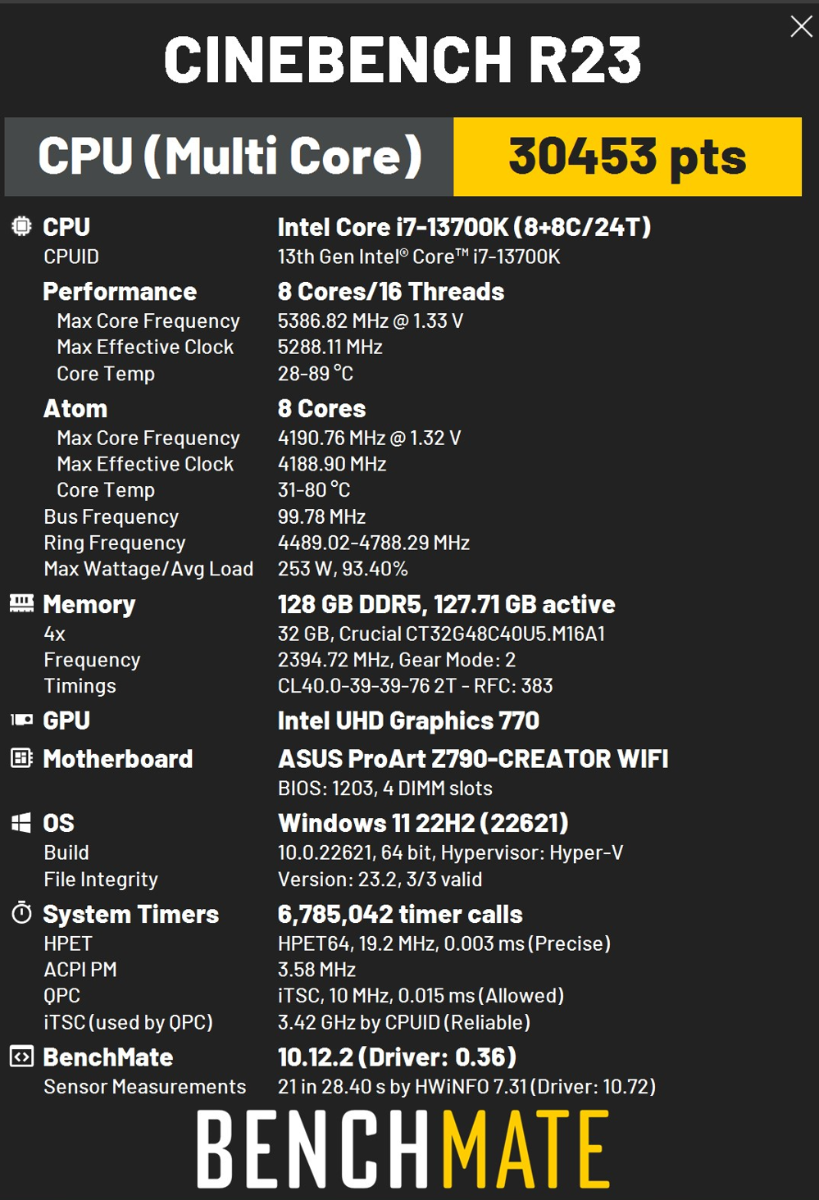
Task: Click the GPU card icon
Action: pyautogui.click(x=21, y=720)
